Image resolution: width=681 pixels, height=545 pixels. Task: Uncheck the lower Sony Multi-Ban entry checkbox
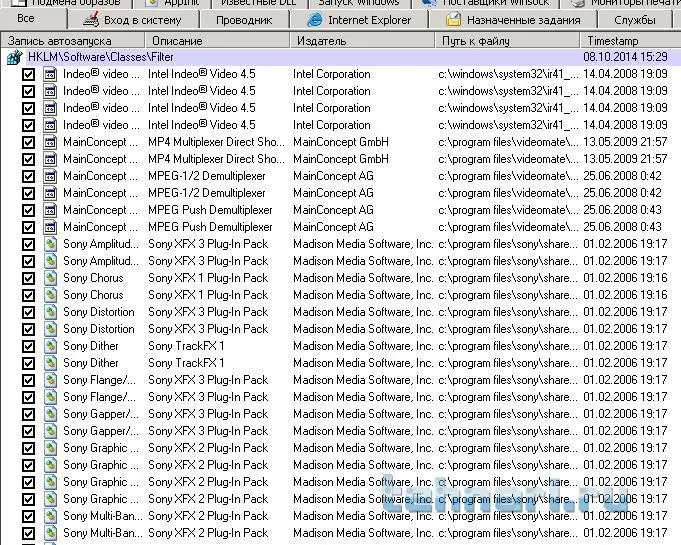point(28,533)
